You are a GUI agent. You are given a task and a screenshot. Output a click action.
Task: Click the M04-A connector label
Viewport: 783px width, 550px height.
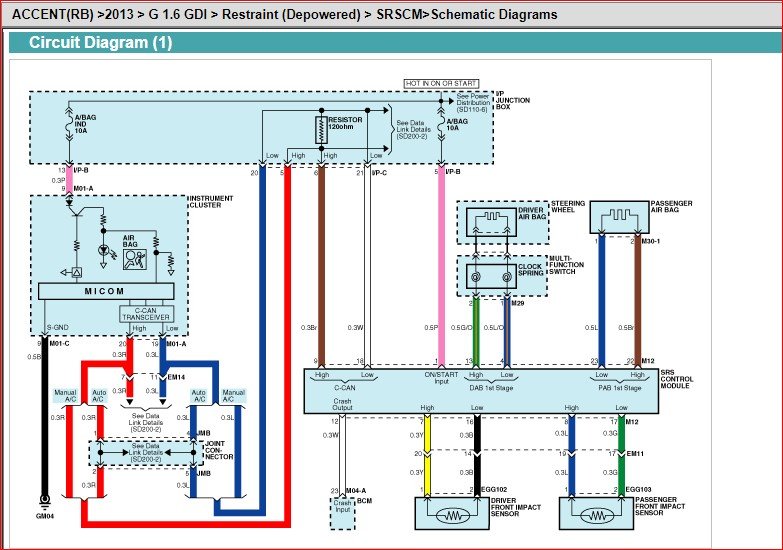coord(357,491)
